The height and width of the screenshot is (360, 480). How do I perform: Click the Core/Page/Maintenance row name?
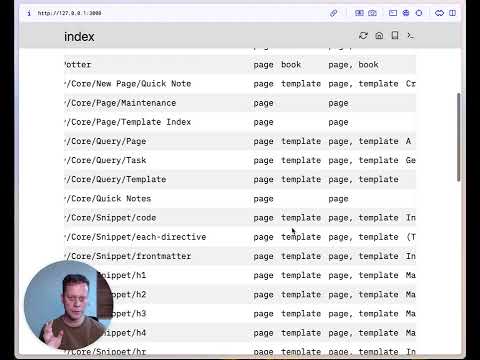point(120,103)
